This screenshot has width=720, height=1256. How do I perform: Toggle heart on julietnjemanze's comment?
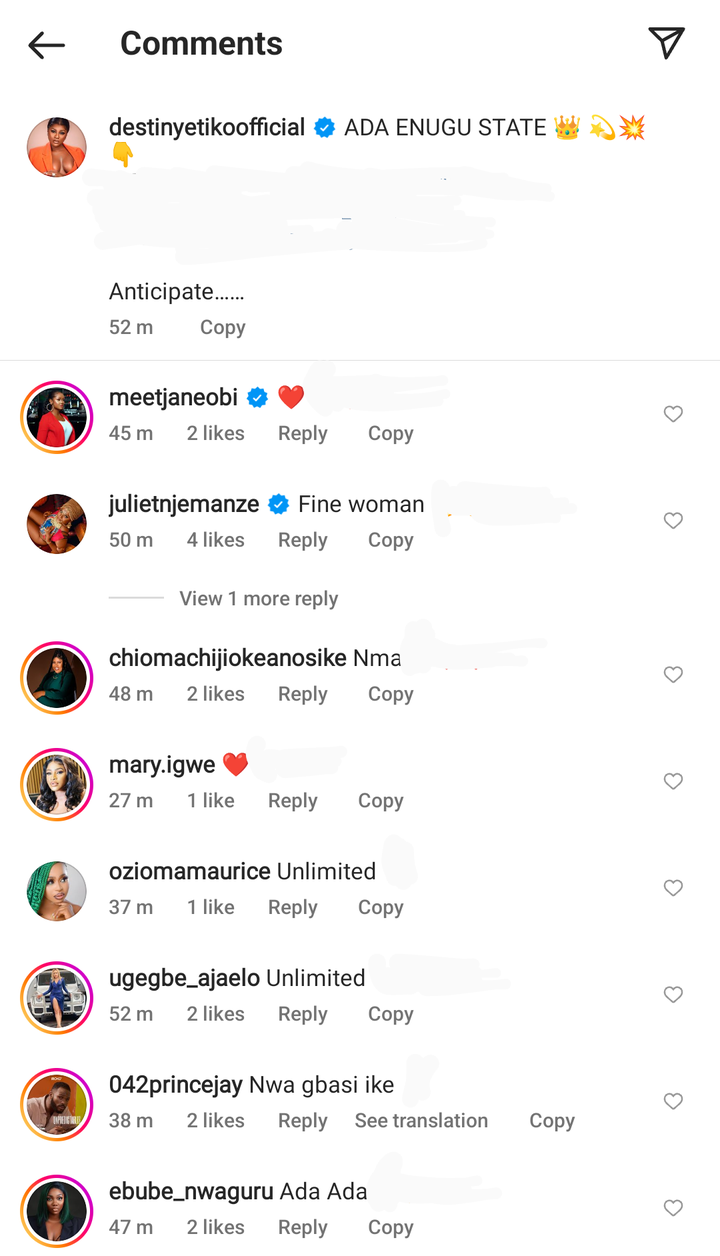(673, 521)
